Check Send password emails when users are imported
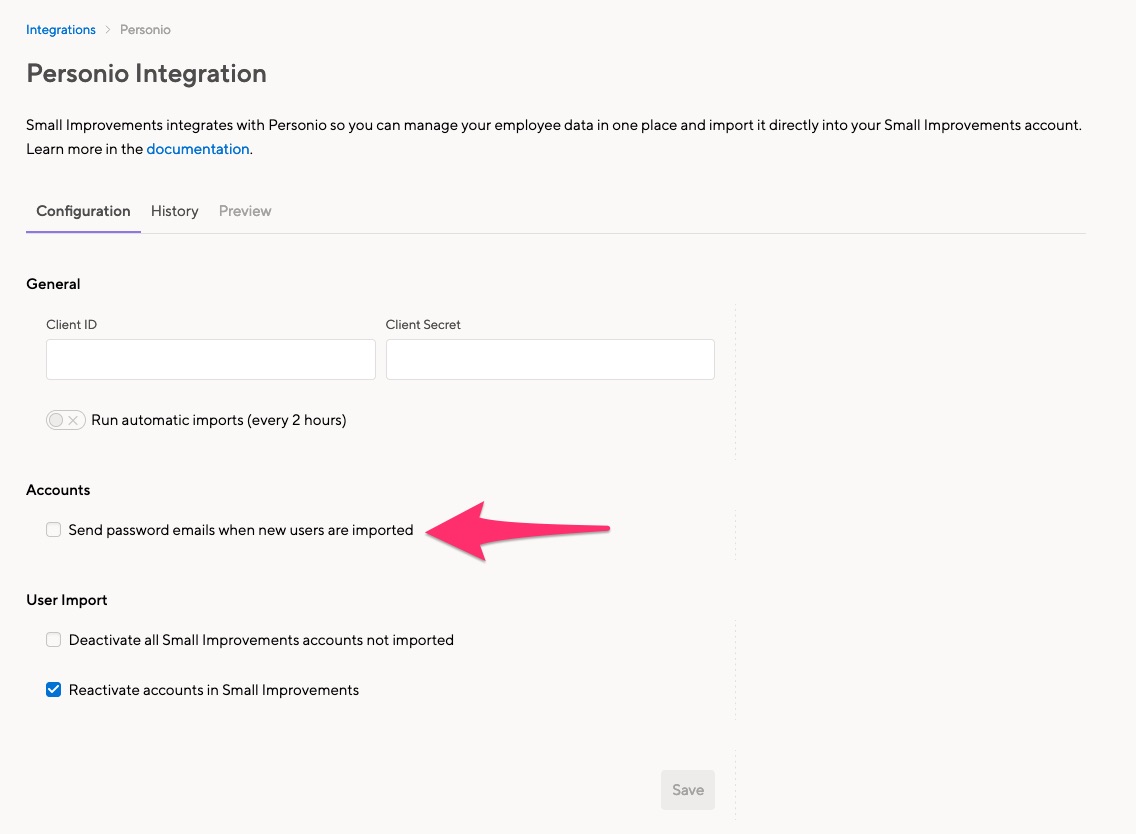The height and width of the screenshot is (834, 1136). [53, 529]
